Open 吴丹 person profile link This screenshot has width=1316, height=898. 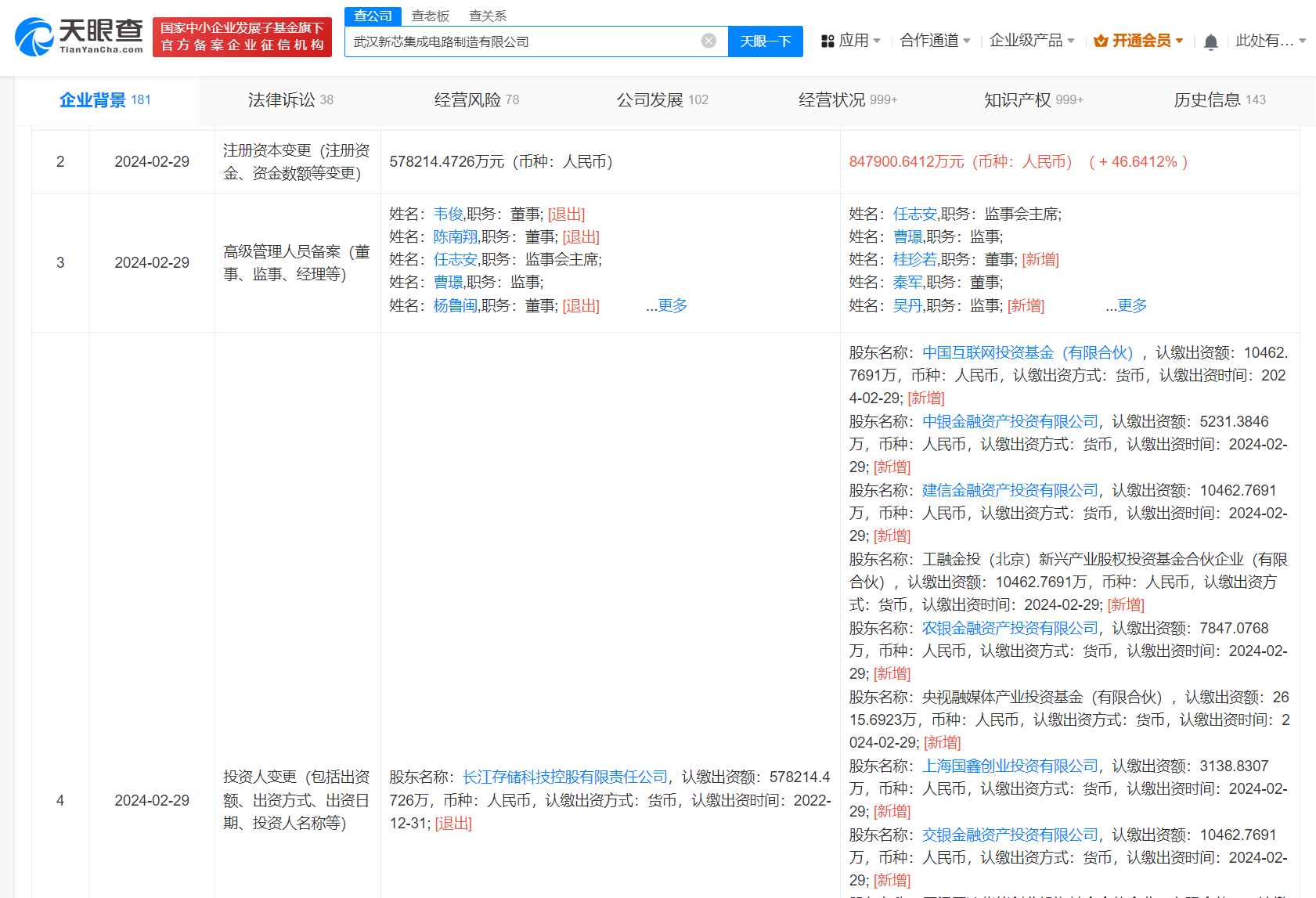click(x=907, y=306)
